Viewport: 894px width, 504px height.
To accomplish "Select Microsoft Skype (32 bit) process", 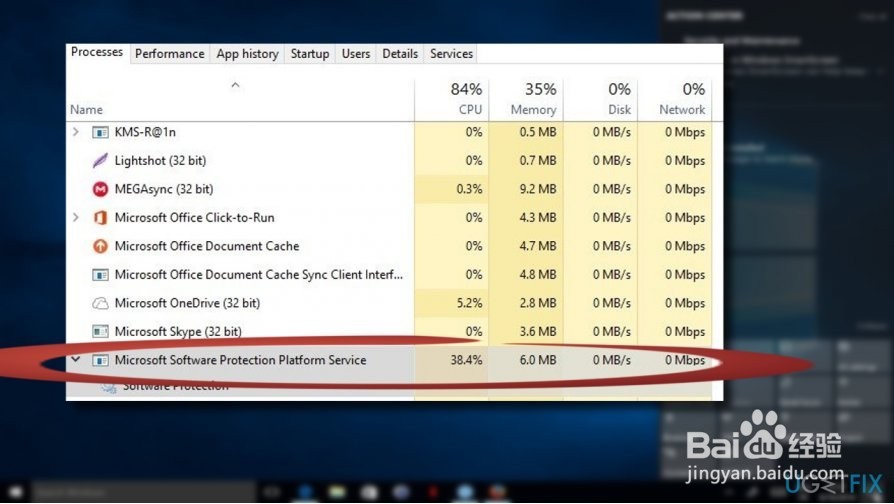I will point(389,331).
